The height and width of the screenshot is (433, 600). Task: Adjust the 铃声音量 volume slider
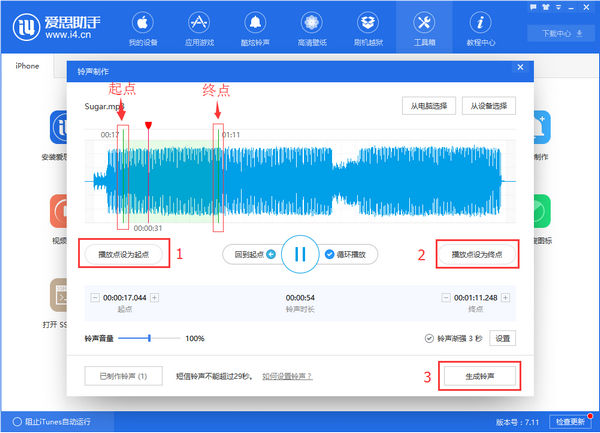click(150, 339)
